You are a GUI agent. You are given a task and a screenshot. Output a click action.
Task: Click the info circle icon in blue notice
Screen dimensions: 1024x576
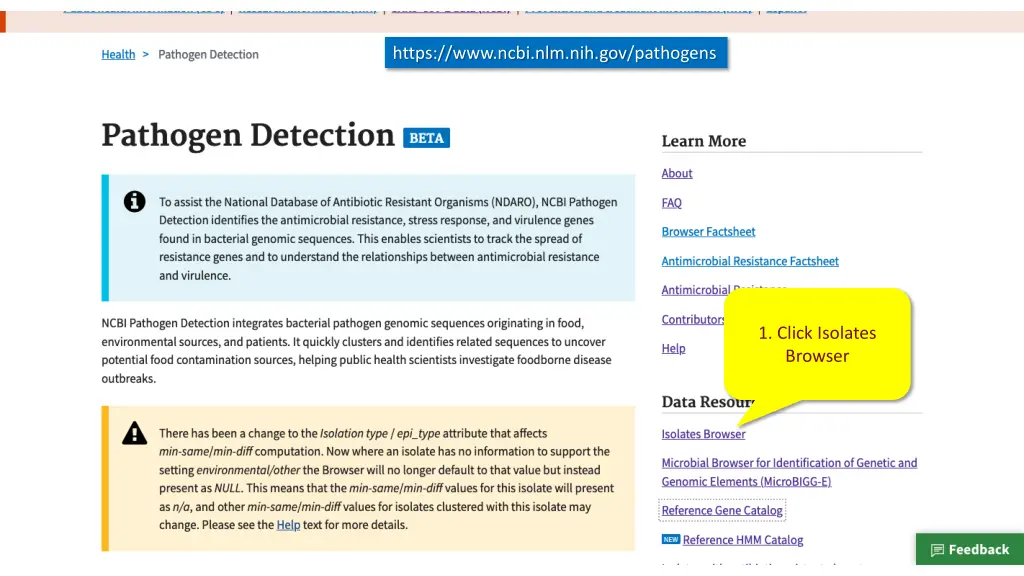pyautogui.click(x=135, y=201)
